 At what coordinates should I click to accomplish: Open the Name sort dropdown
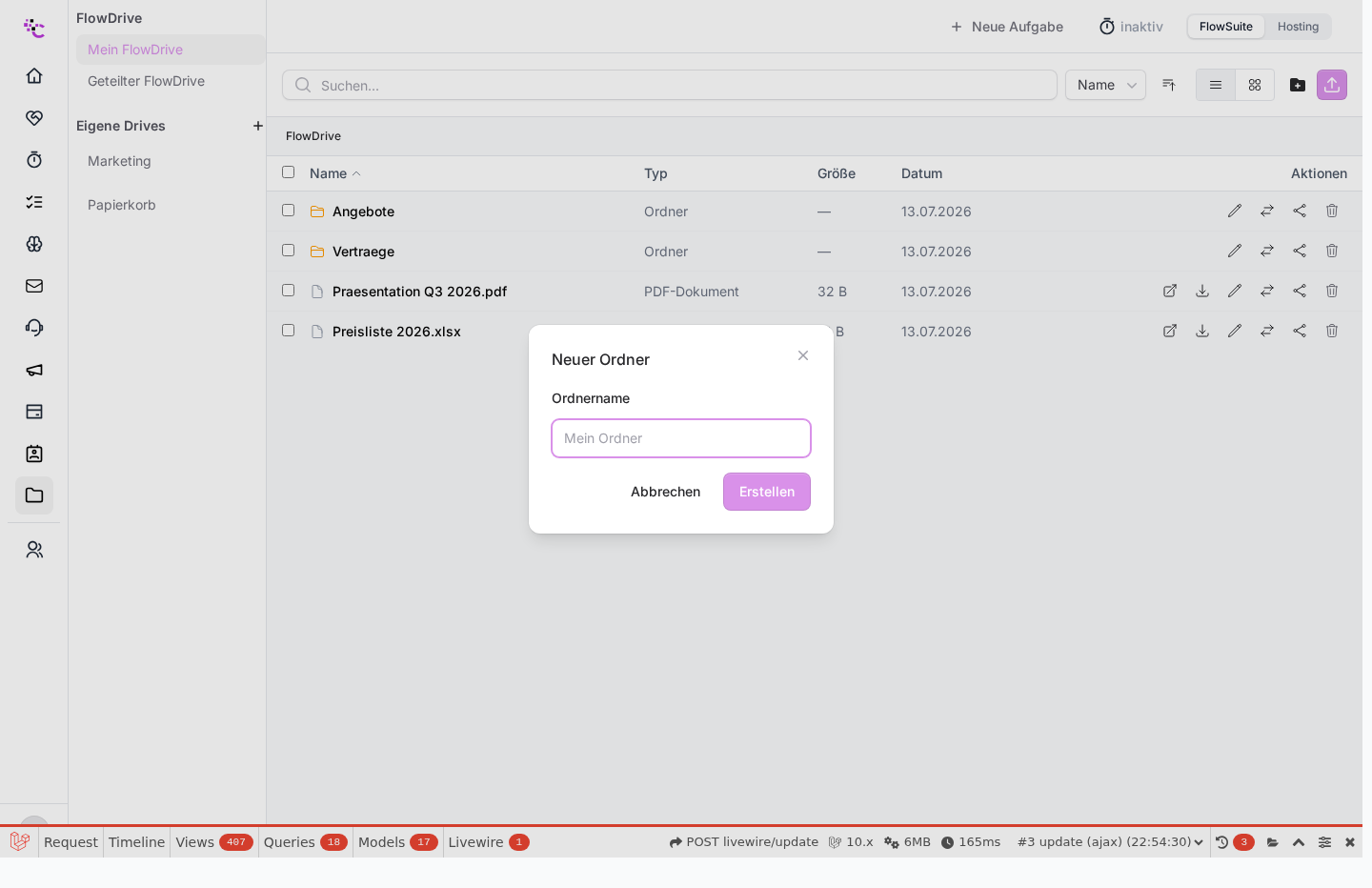pos(1105,85)
